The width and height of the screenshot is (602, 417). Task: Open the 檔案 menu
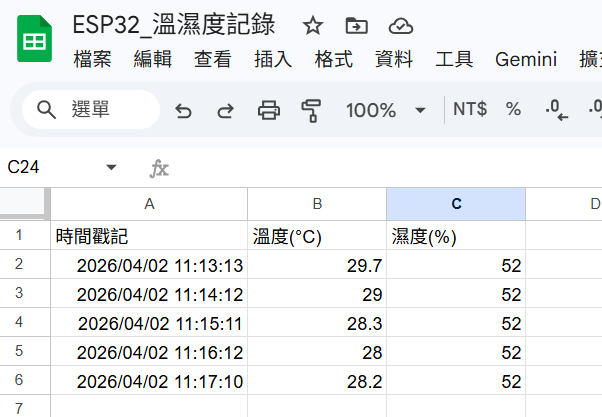coord(93,60)
